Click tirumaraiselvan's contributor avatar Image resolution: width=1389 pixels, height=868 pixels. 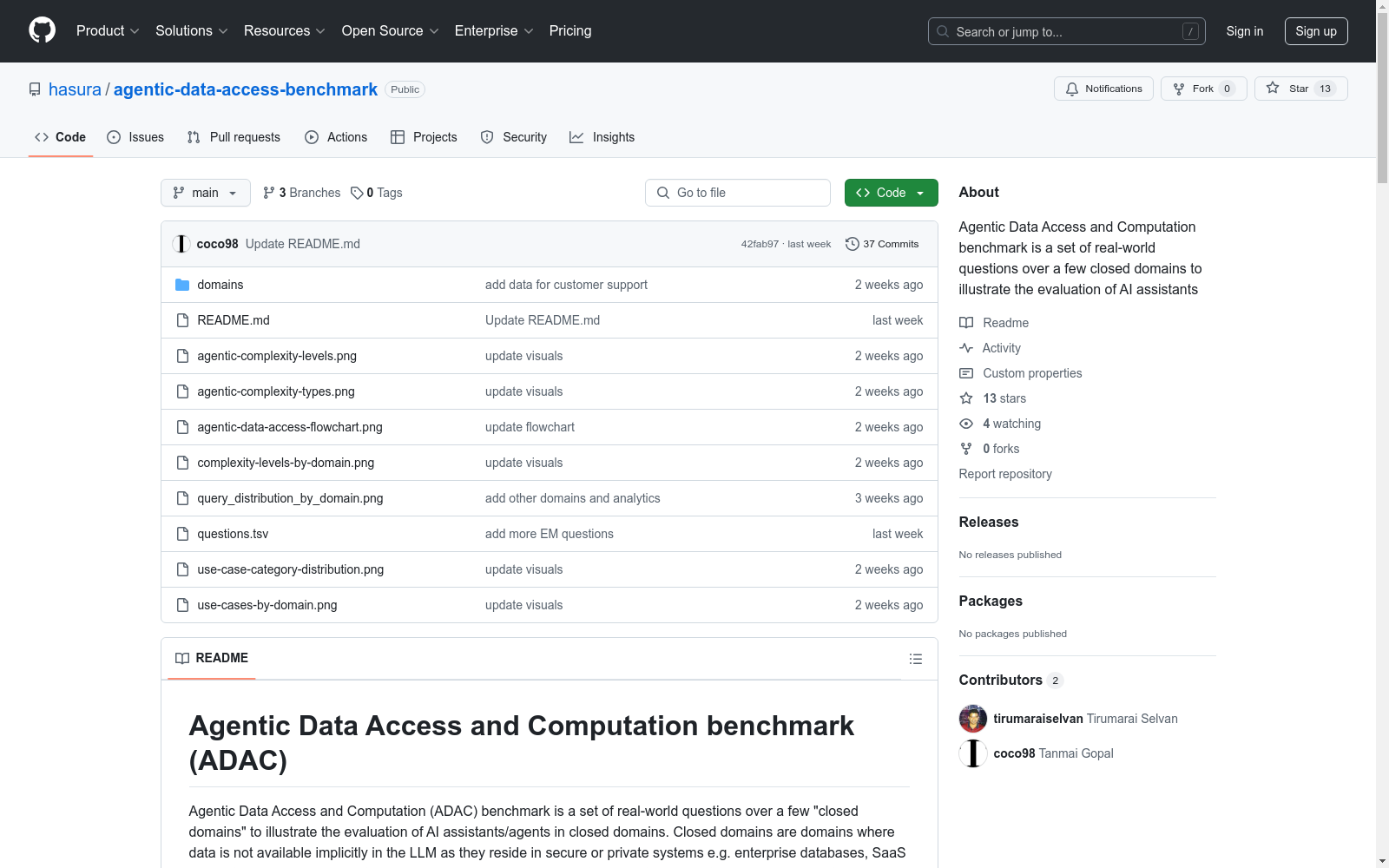973,719
